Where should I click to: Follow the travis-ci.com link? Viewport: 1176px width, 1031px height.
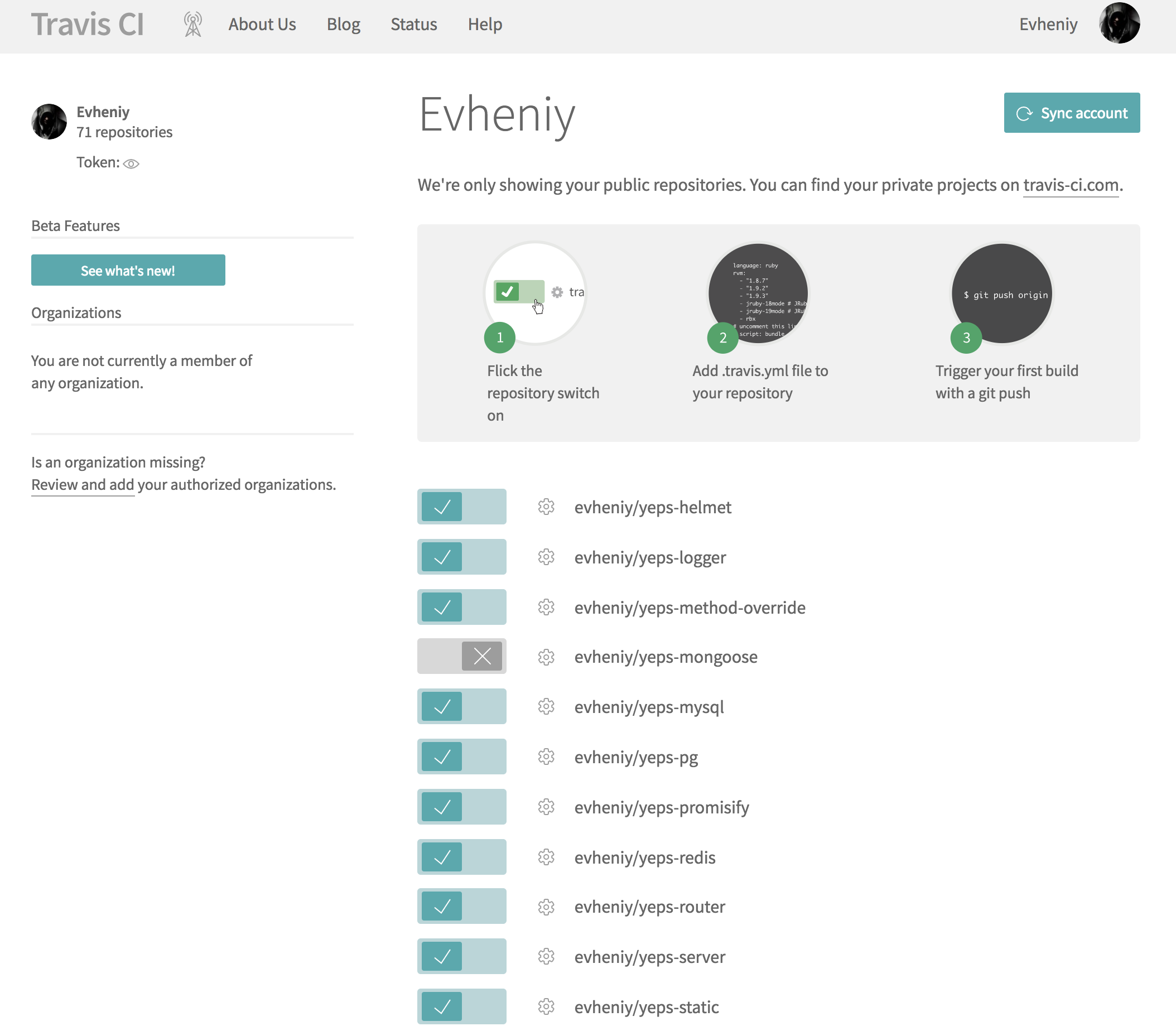[1070, 185]
